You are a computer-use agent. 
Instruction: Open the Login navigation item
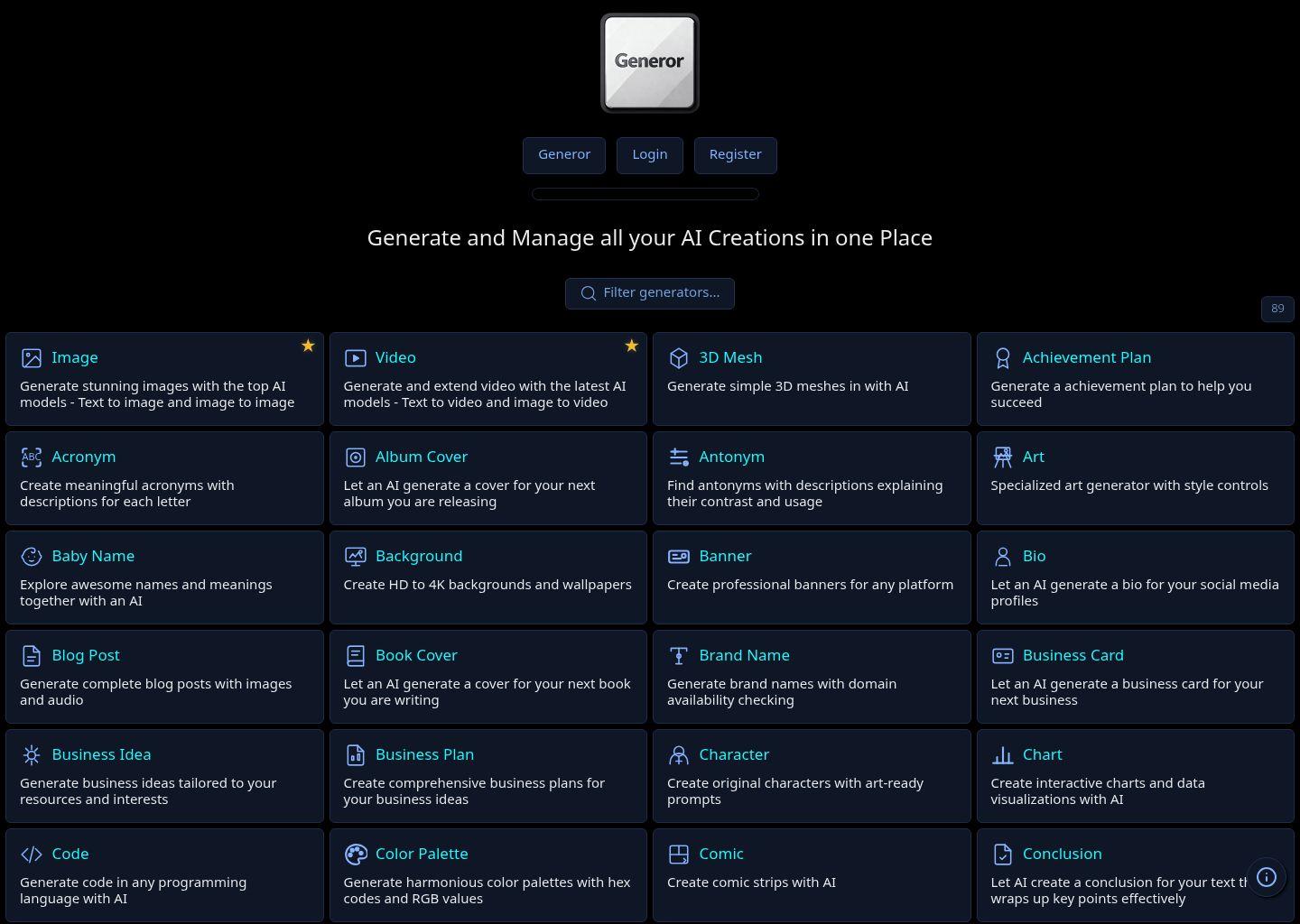pos(649,154)
